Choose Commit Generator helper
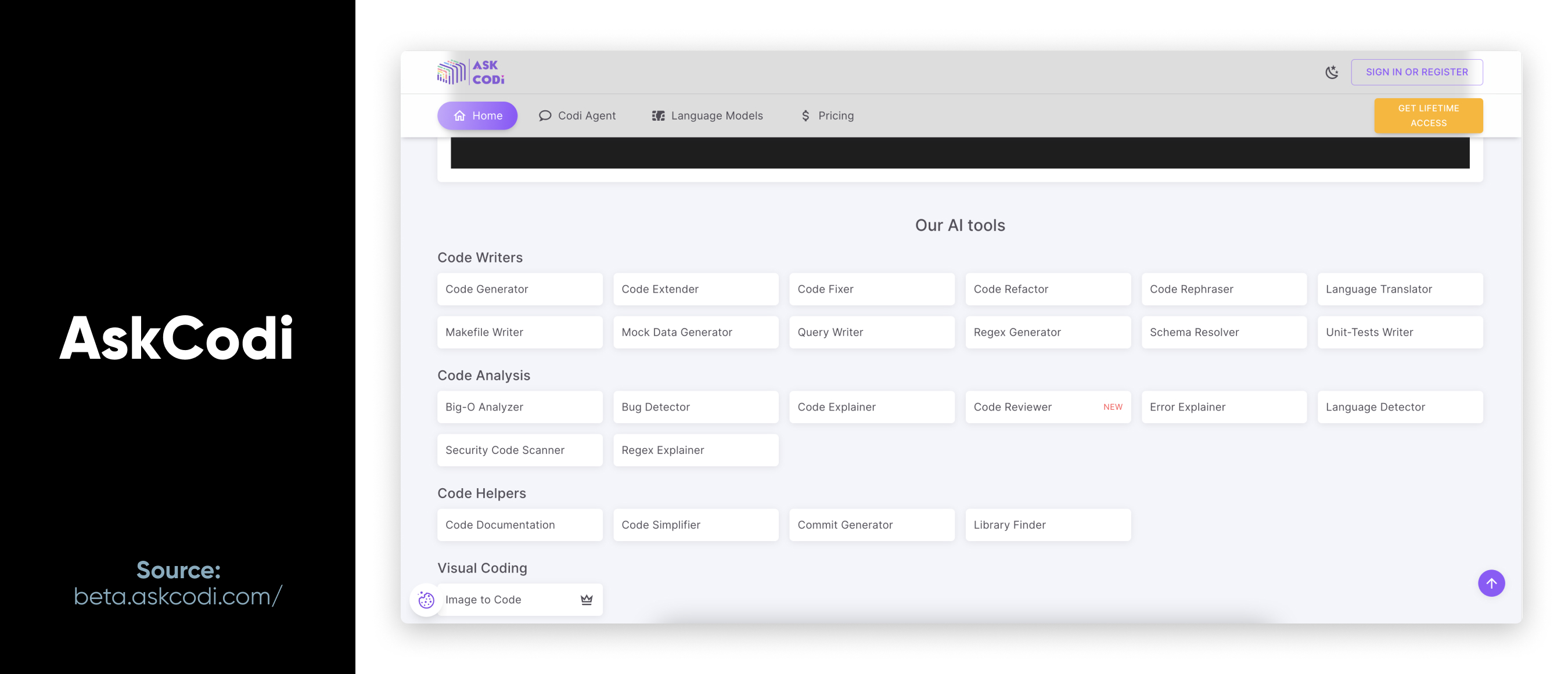This screenshot has height=674, width=1568. click(872, 525)
